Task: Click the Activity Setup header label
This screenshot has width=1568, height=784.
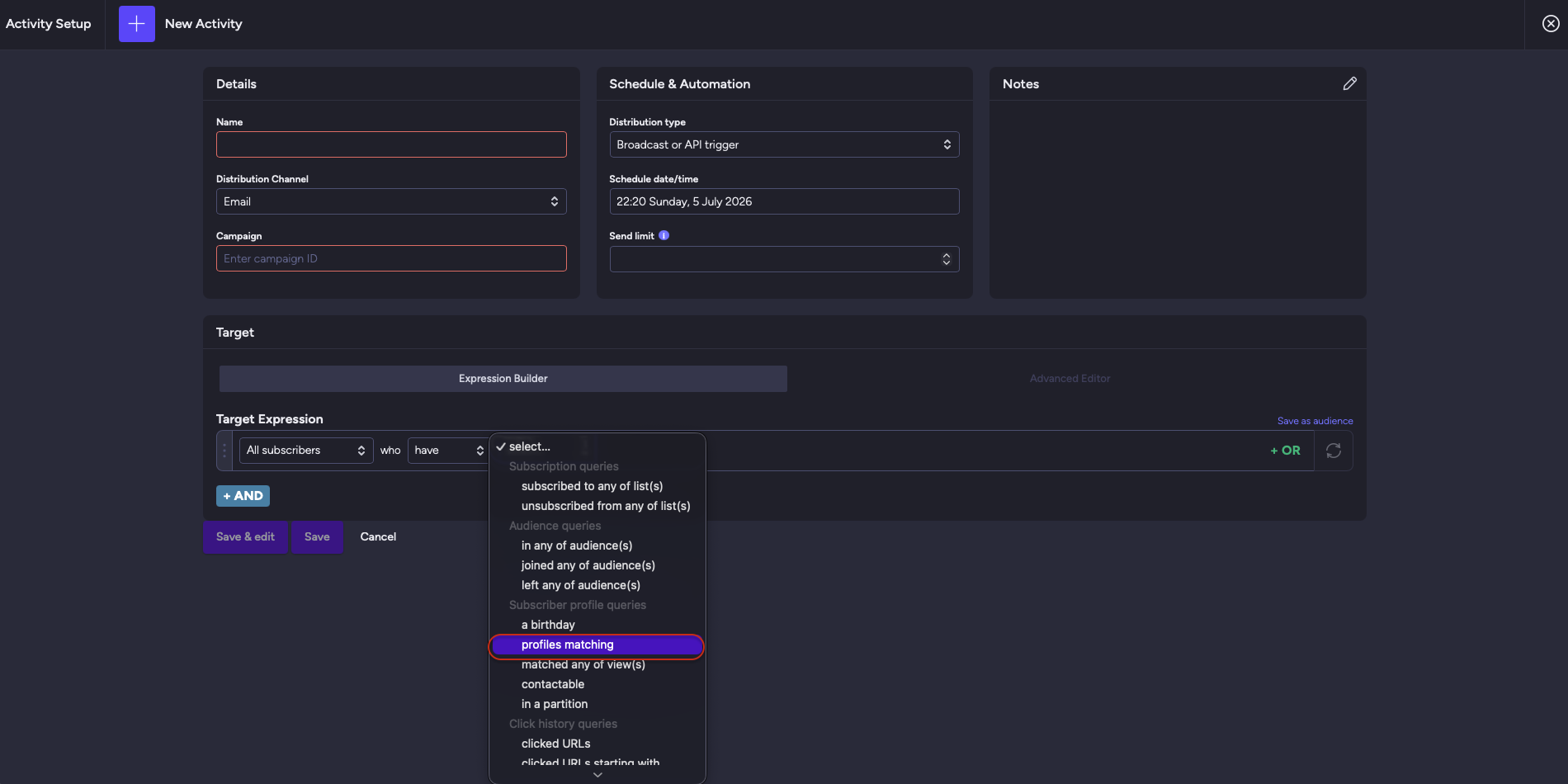Action: click(x=49, y=24)
